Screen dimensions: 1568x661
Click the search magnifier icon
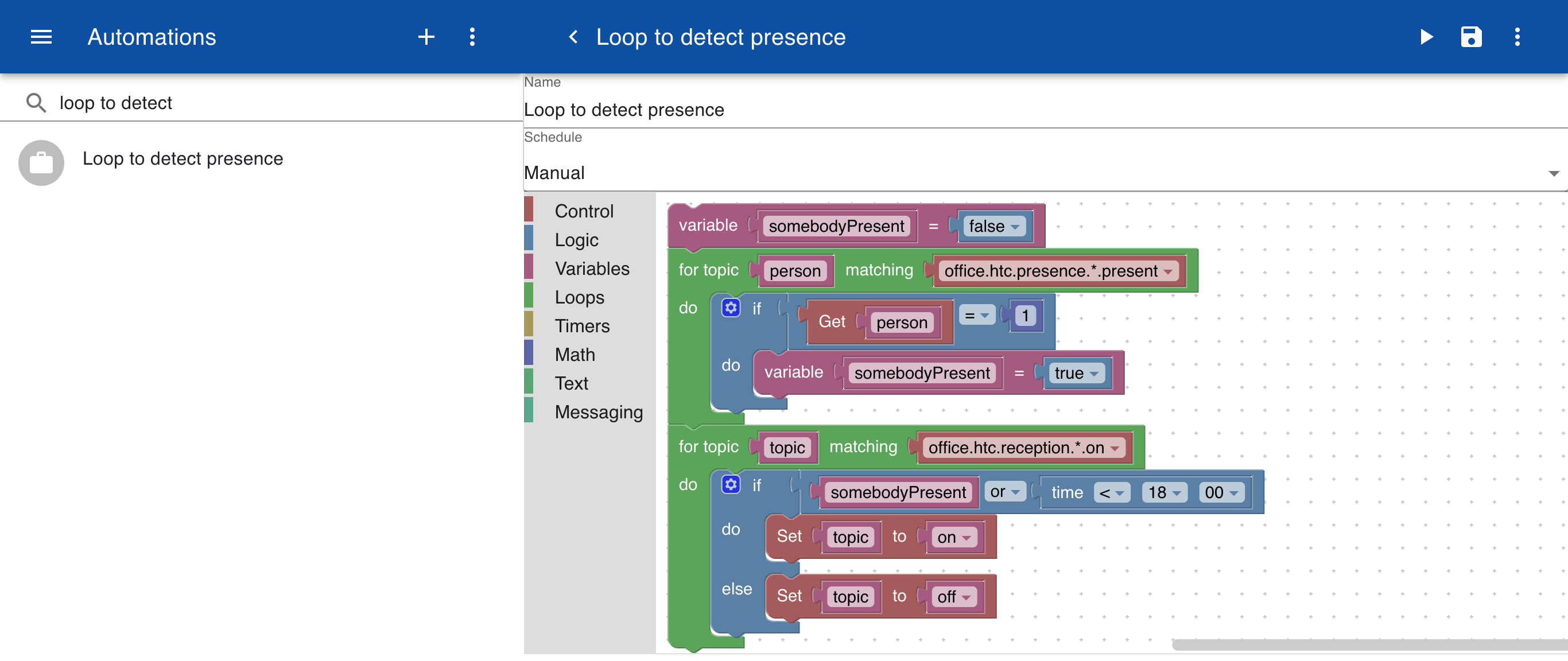coord(36,103)
